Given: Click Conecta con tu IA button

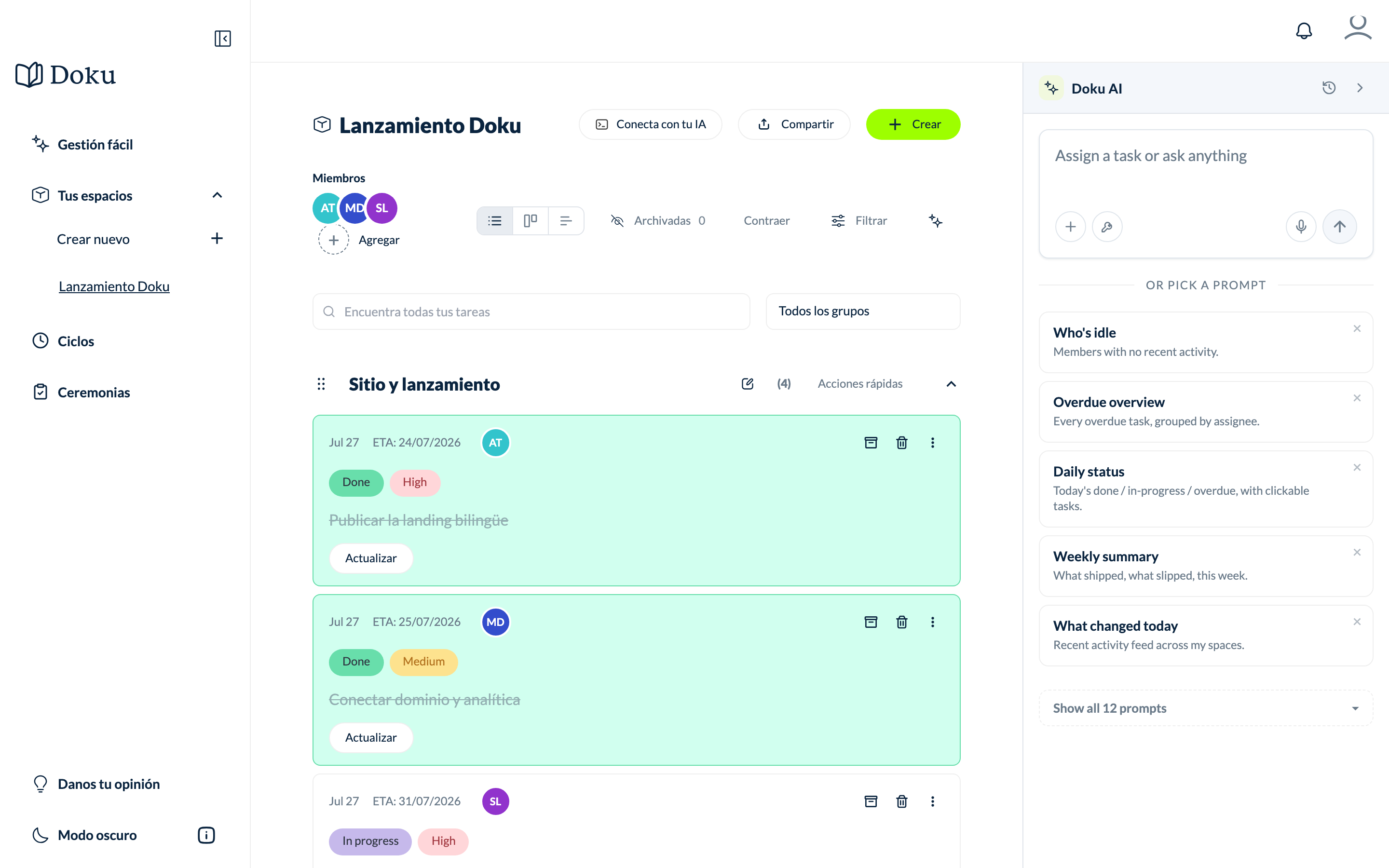Looking at the screenshot, I should (650, 124).
